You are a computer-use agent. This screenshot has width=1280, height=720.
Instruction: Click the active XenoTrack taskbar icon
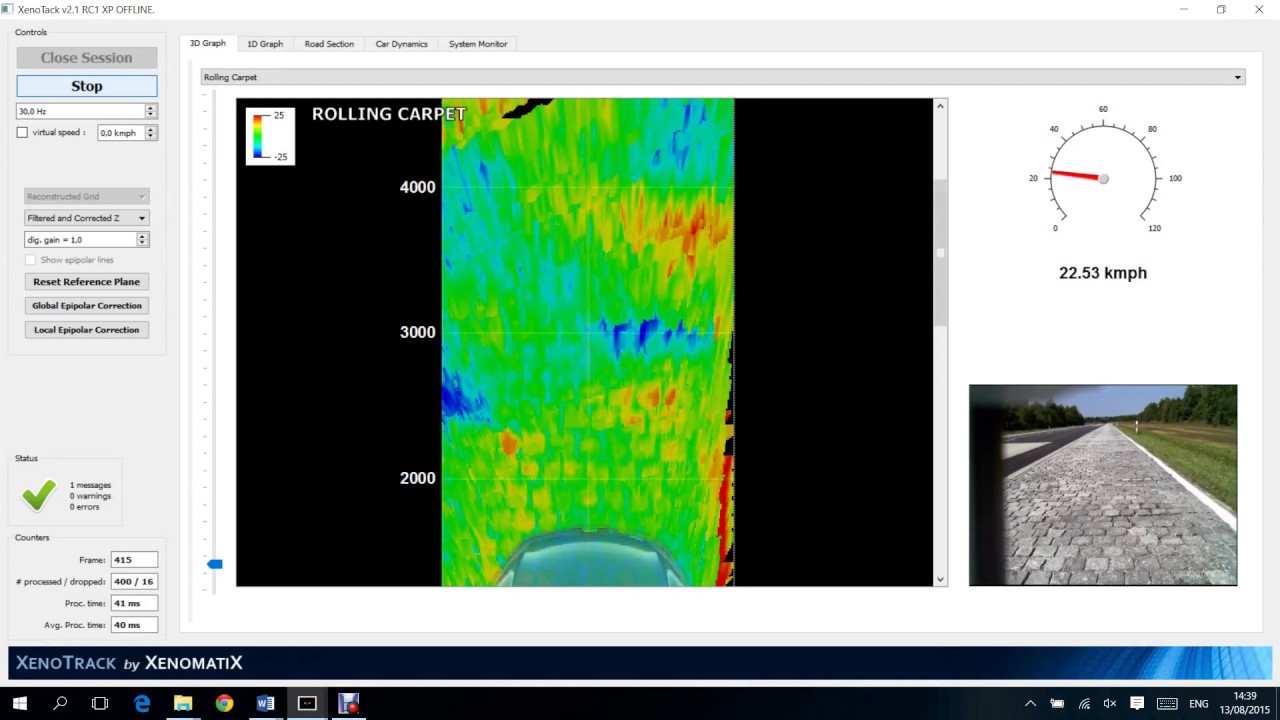tap(307, 703)
